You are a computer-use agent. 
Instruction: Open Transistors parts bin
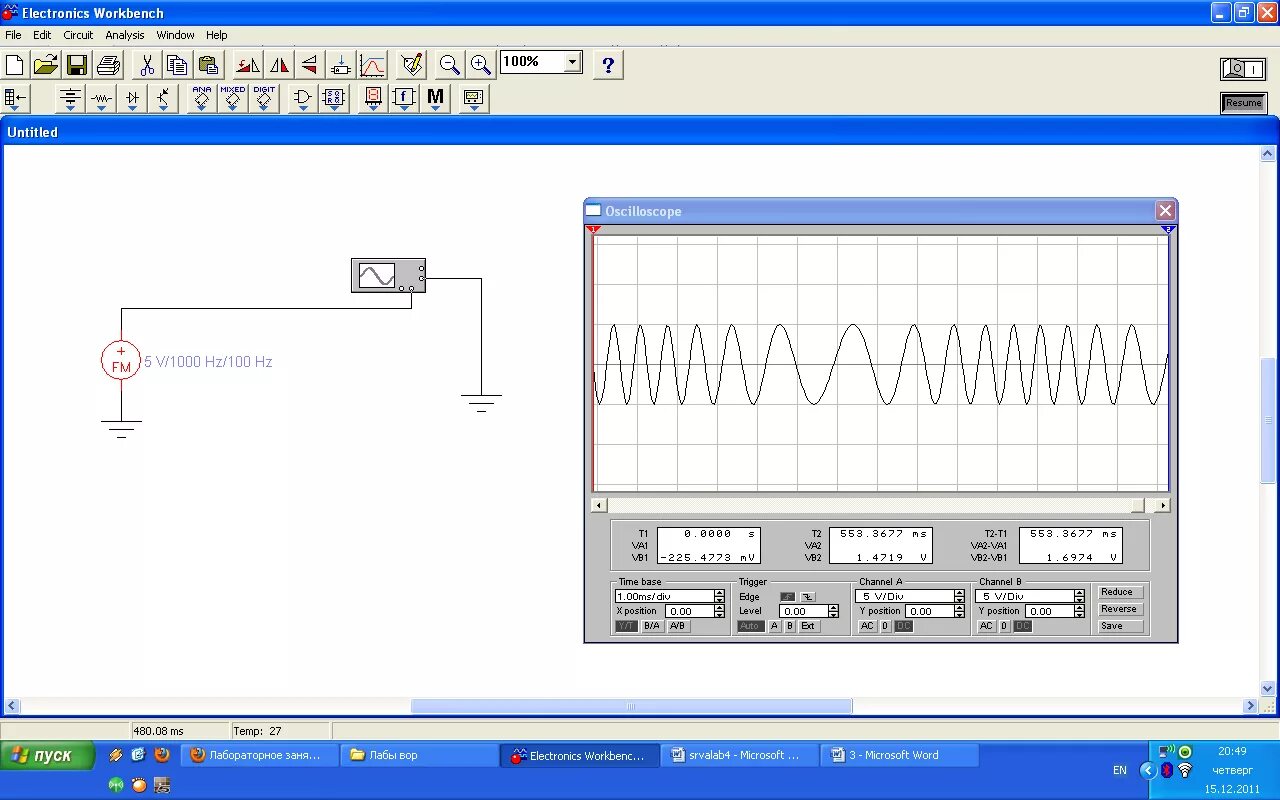pyautogui.click(x=163, y=98)
